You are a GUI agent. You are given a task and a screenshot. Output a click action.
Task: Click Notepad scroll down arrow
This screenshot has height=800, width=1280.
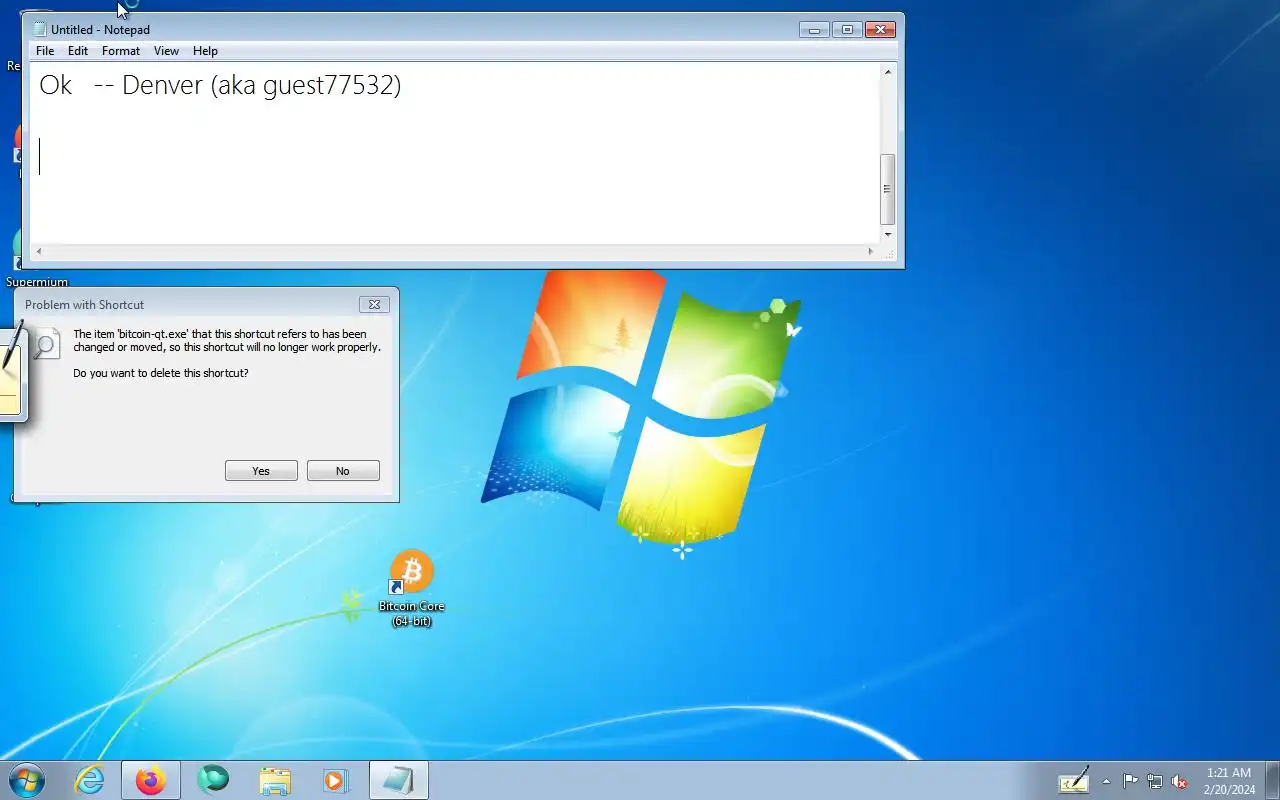tap(887, 235)
